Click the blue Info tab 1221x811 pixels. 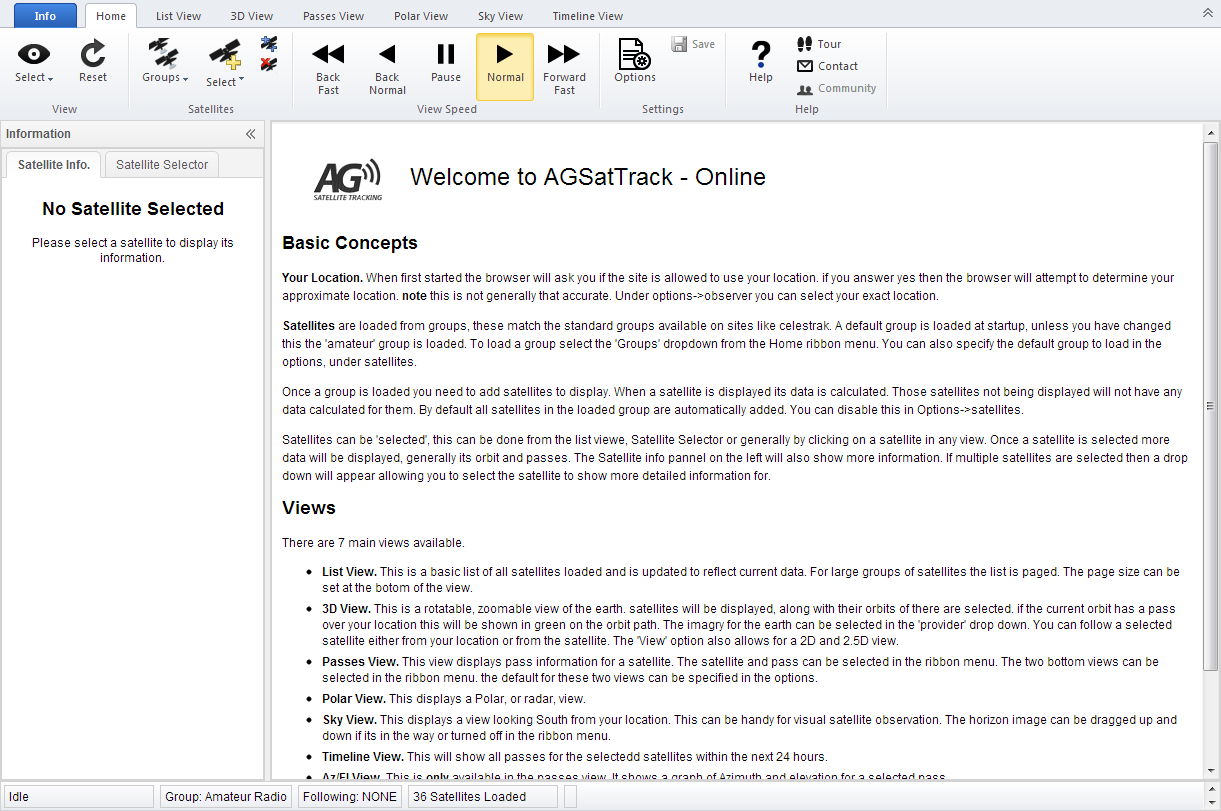coord(45,16)
